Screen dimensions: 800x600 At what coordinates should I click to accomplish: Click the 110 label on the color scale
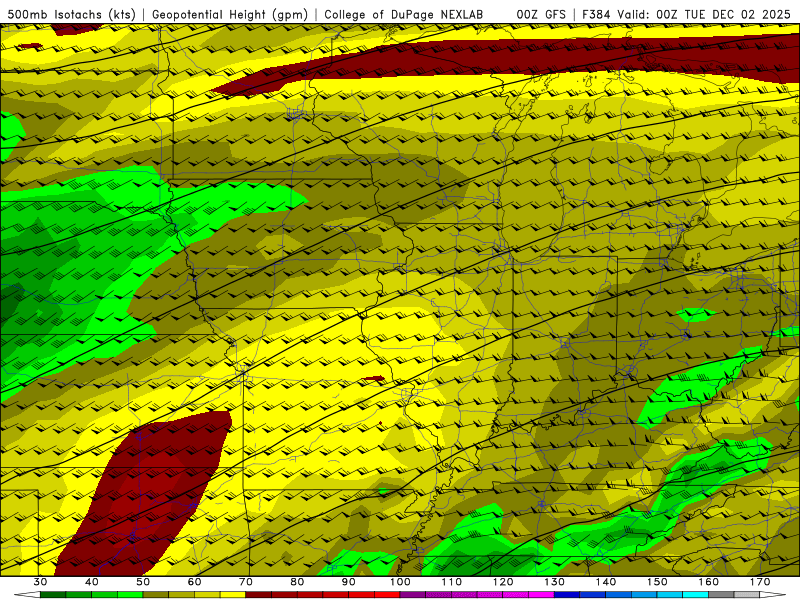[x=452, y=582]
